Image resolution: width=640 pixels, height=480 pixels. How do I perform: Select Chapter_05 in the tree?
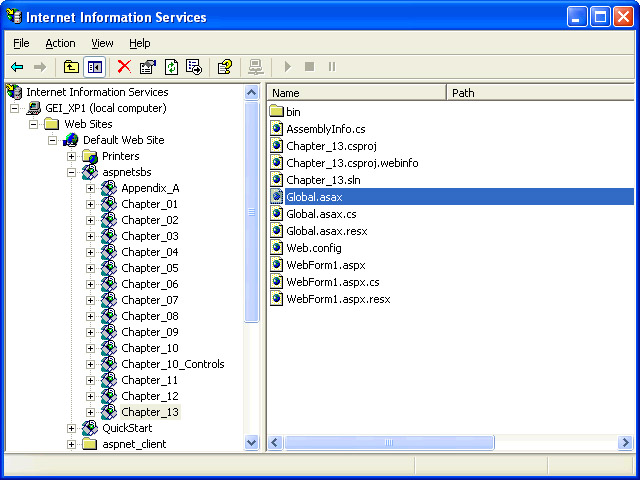click(x=150, y=268)
